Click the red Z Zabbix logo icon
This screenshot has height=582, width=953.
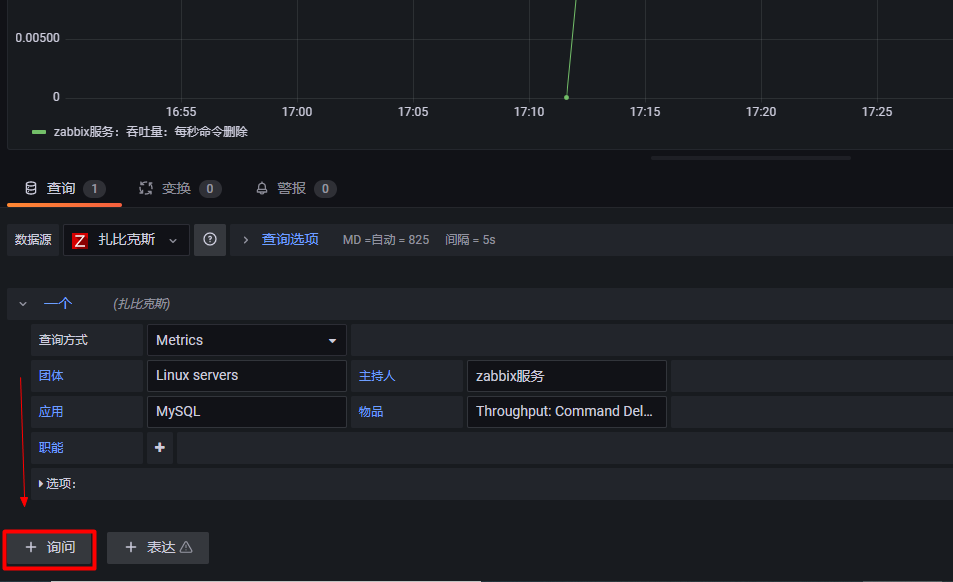80,241
